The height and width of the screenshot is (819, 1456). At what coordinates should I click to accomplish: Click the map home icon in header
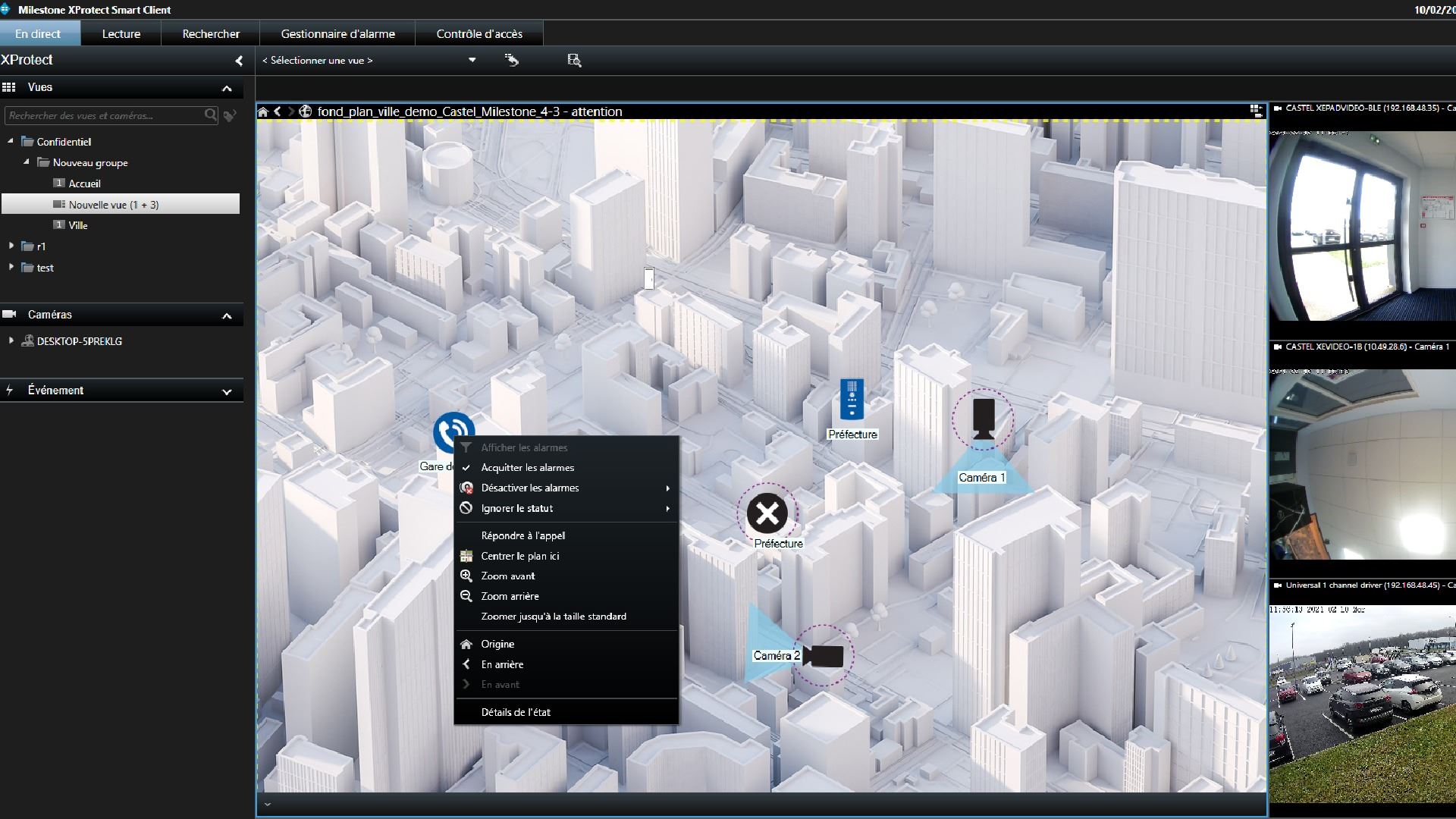coord(263,111)
